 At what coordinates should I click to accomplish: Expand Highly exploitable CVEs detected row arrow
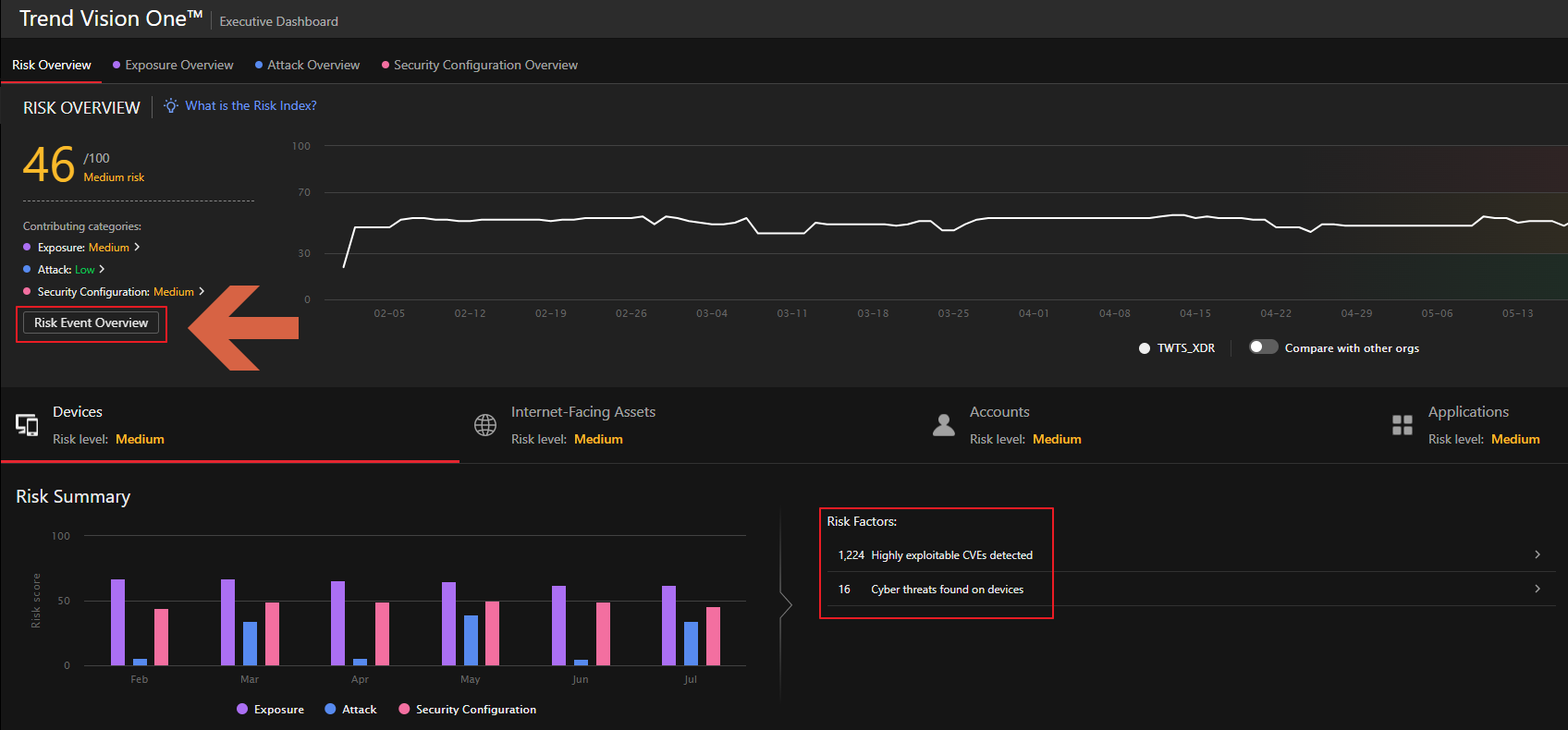point(1537,554)
